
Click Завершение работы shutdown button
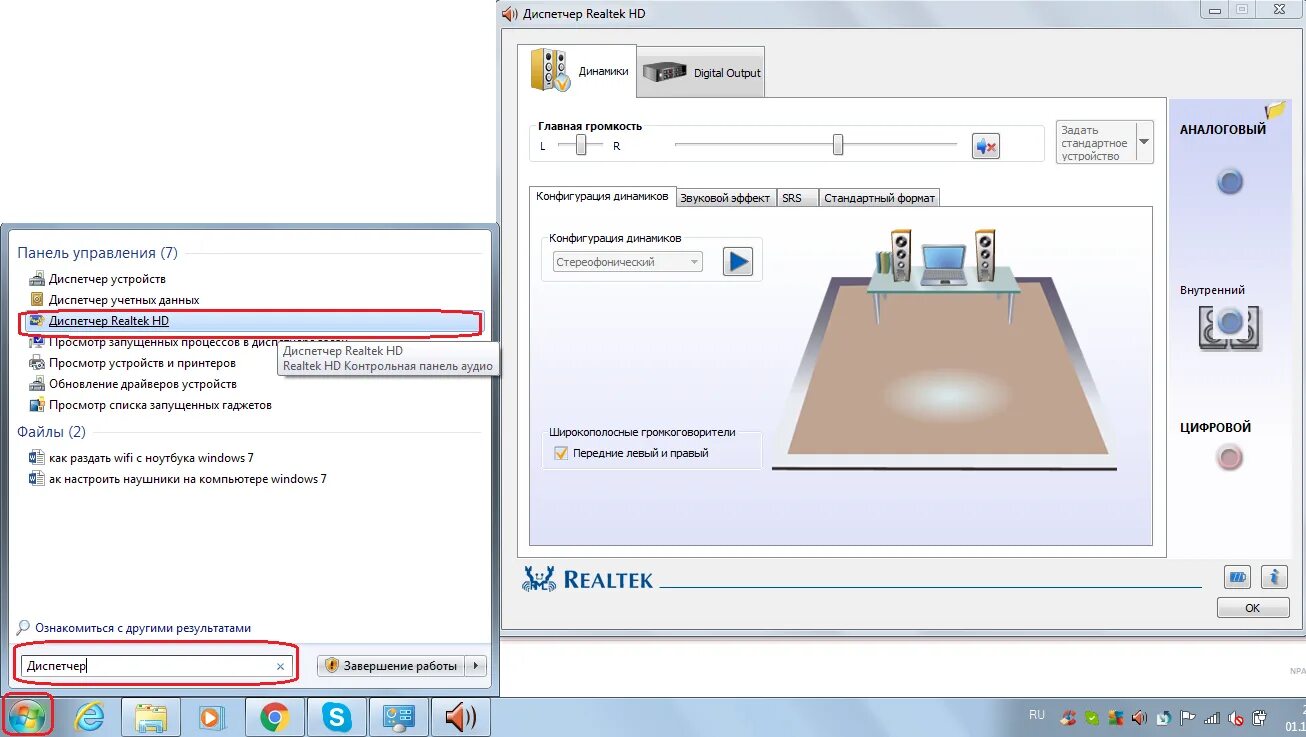point(392,666)
